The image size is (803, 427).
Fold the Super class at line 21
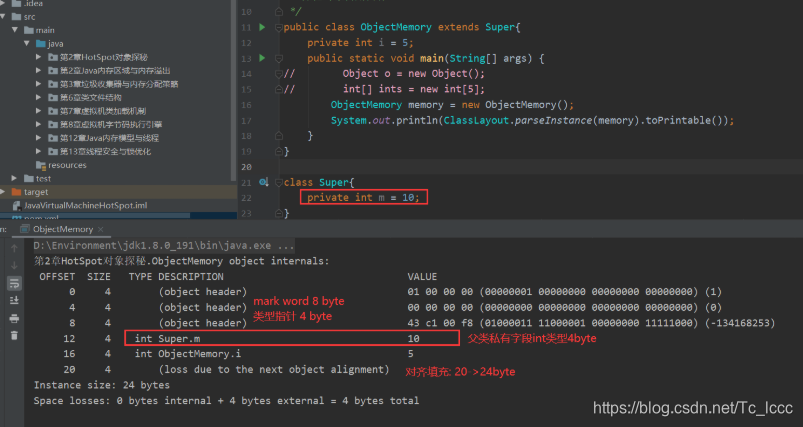point(279,182)
